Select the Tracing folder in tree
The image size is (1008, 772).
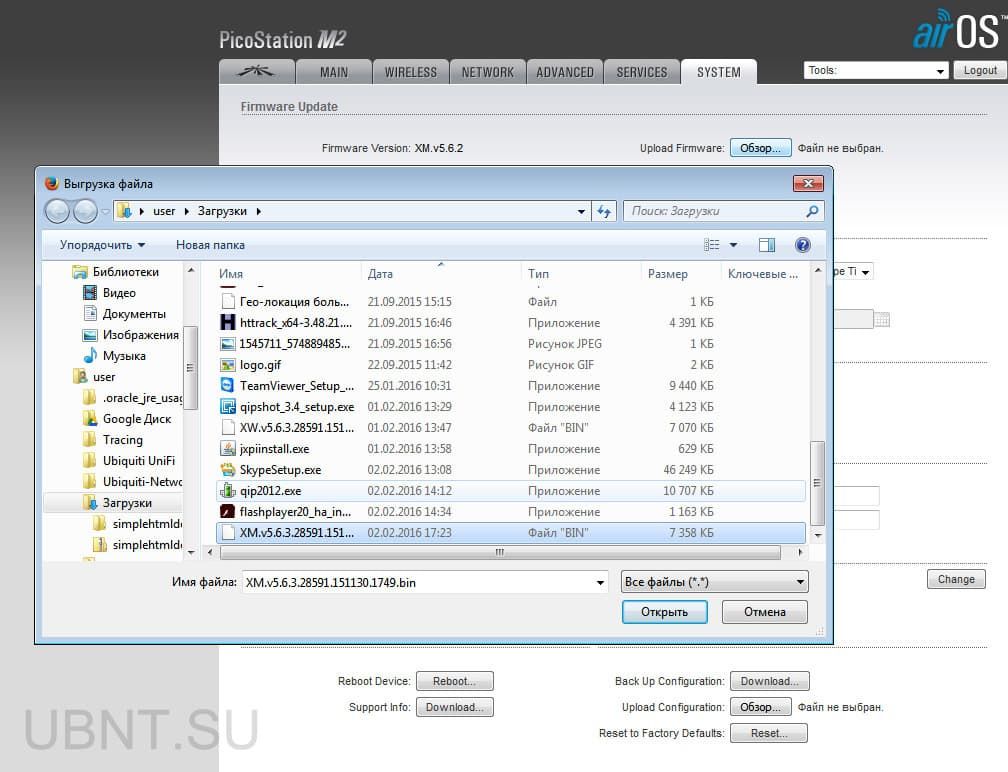(x=123, y=440)
